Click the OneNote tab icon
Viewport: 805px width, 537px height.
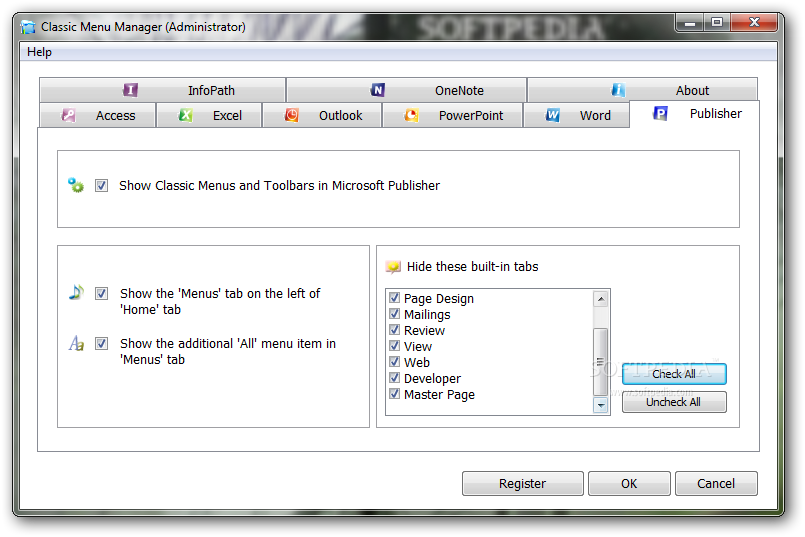pos(378,90)
